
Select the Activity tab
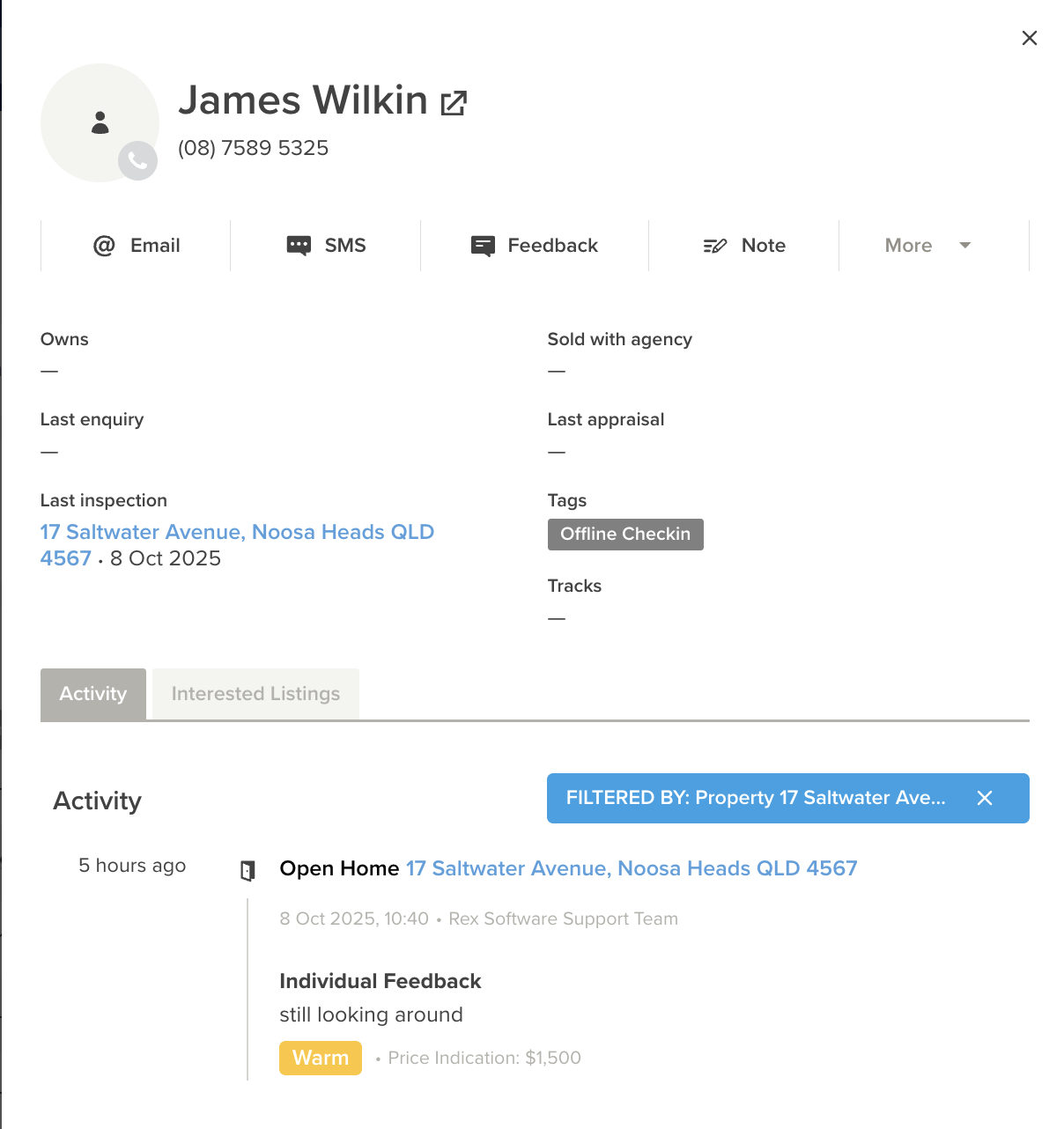(93, 694)
